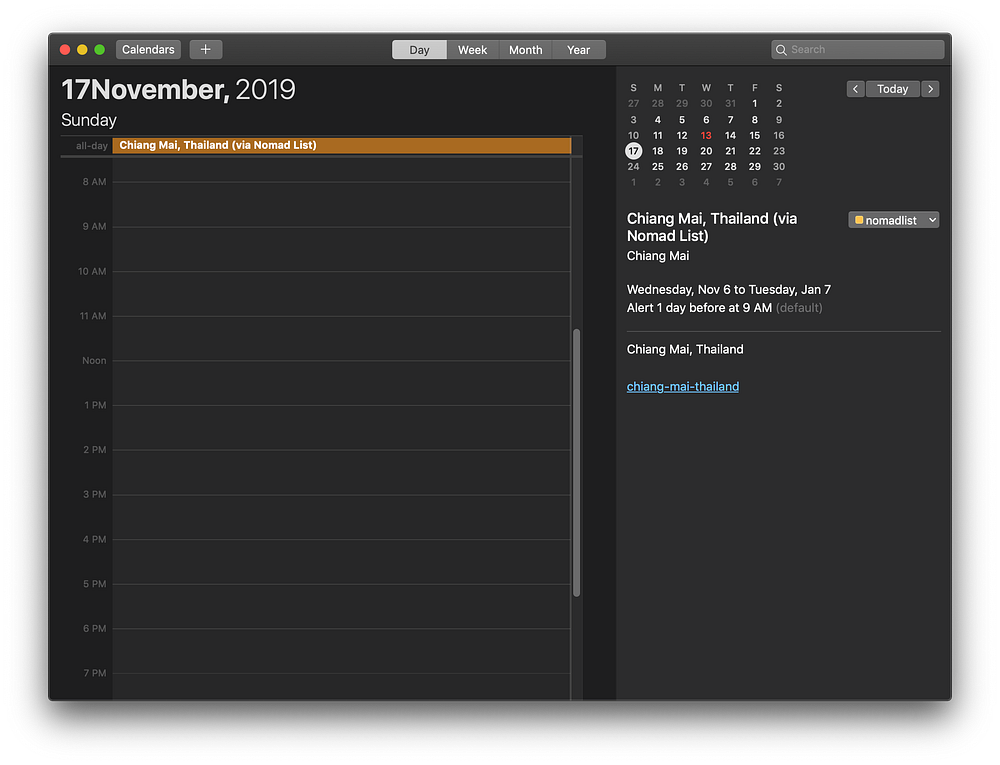The width and height of the screenshot is (1000, 765).
Task: Click the red close window button
Action: pyautogui.click(x=65, y=50)
